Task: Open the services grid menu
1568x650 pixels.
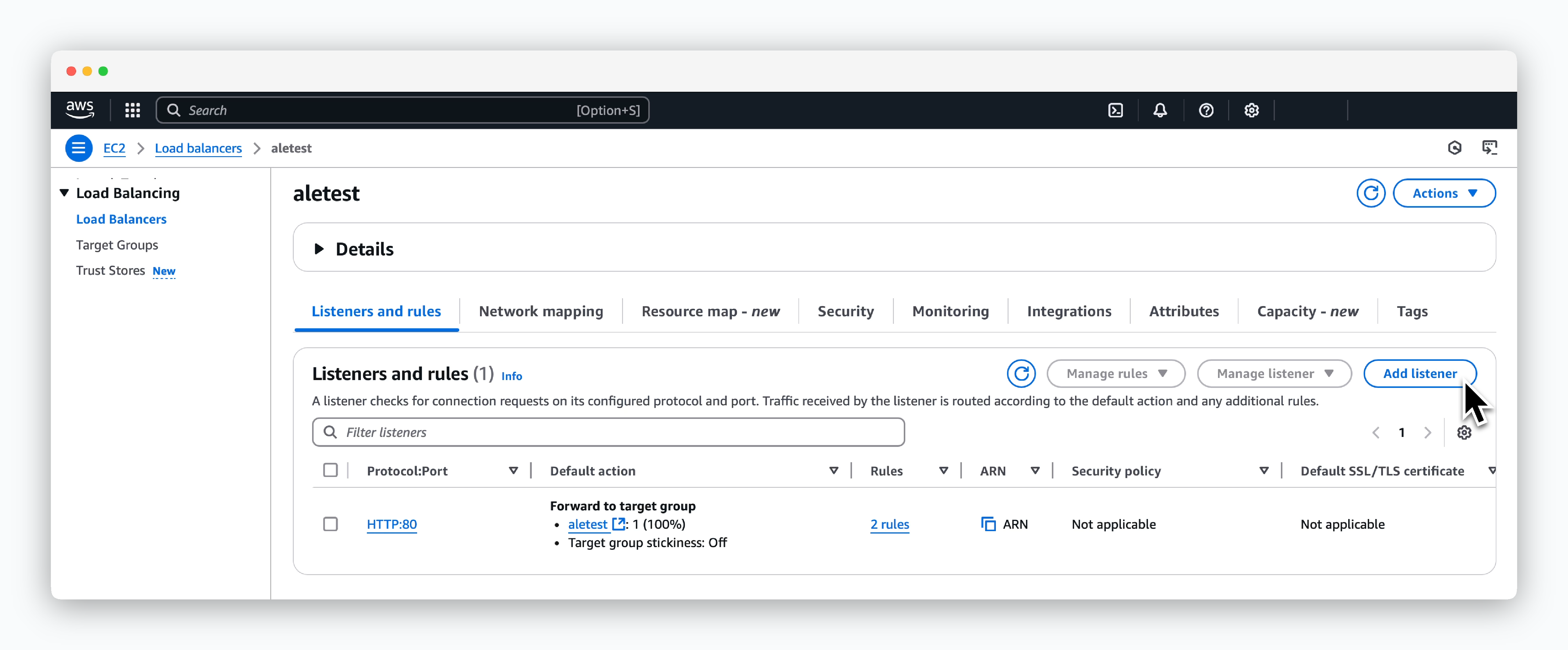Action: pos(133,110)
